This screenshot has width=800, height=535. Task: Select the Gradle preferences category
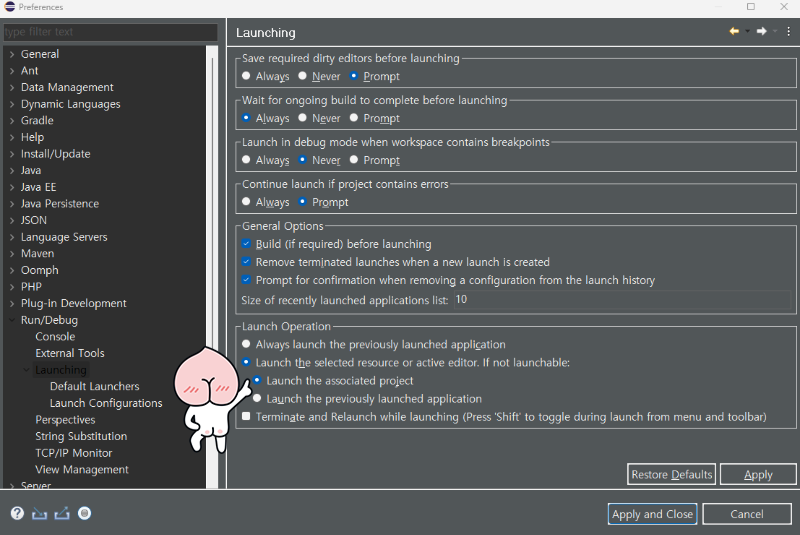click(37, 120)
